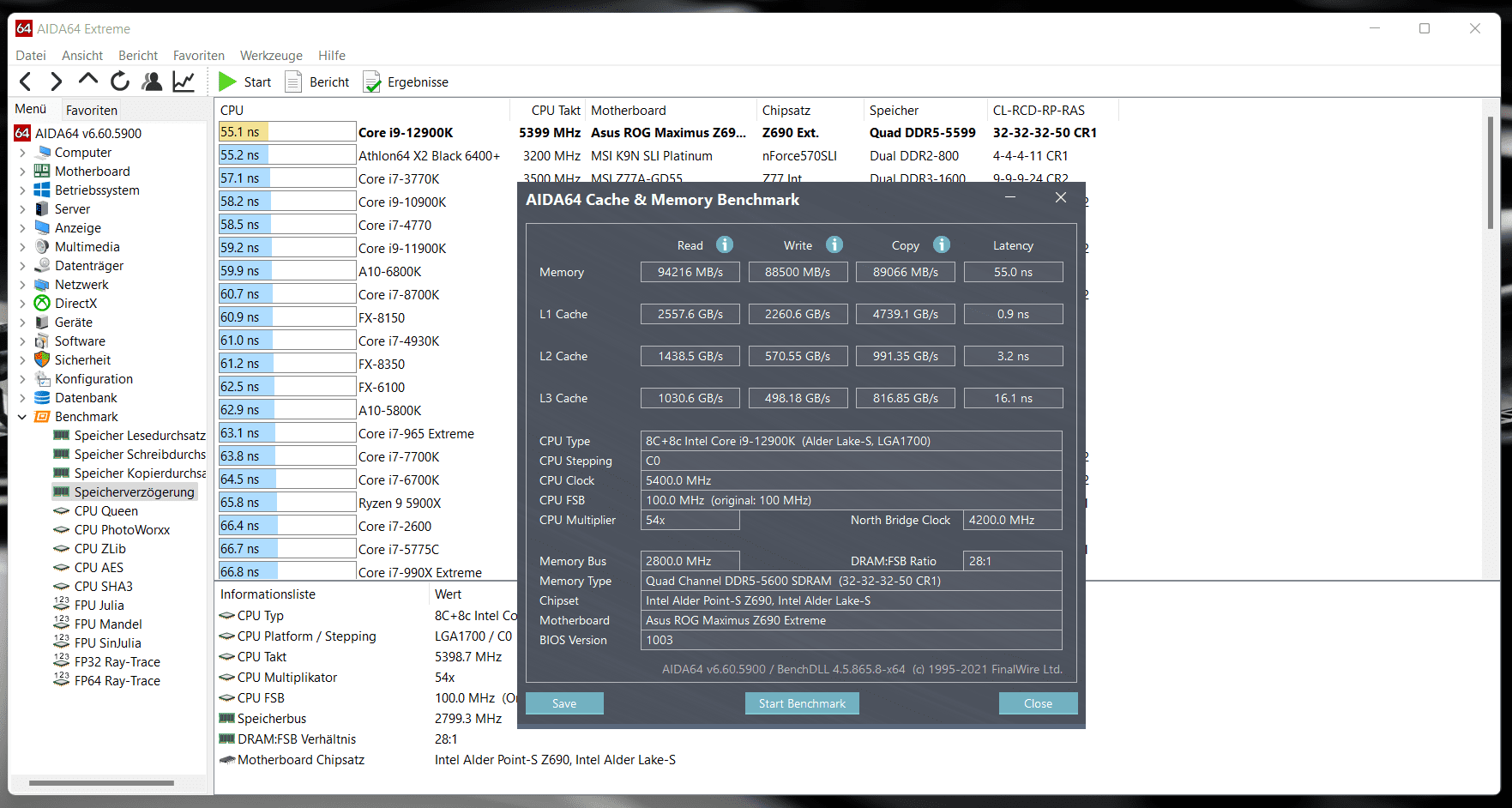This screenshot has height=808, width=1512.
Task: Click the CPU column header
Action: click(x=363, y=110)
